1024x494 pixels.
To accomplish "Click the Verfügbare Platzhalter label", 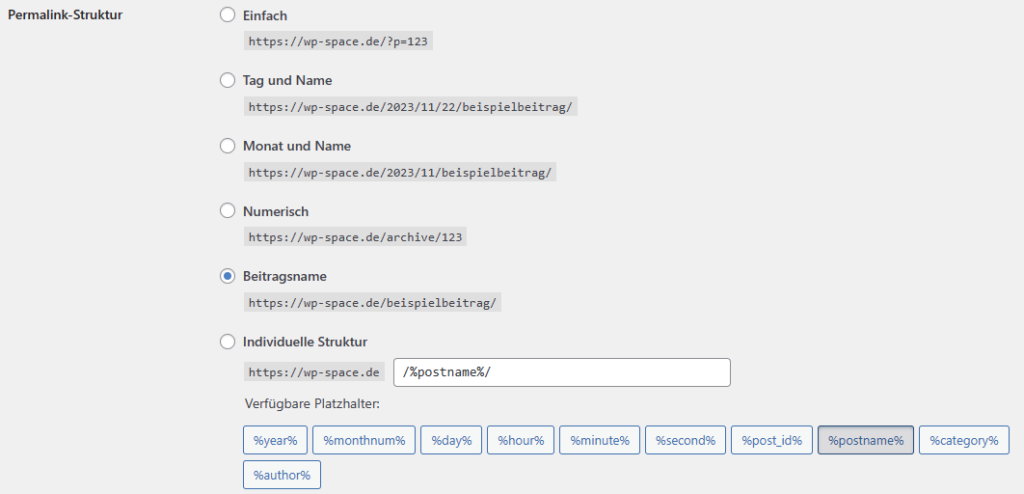I will (312, 404).
